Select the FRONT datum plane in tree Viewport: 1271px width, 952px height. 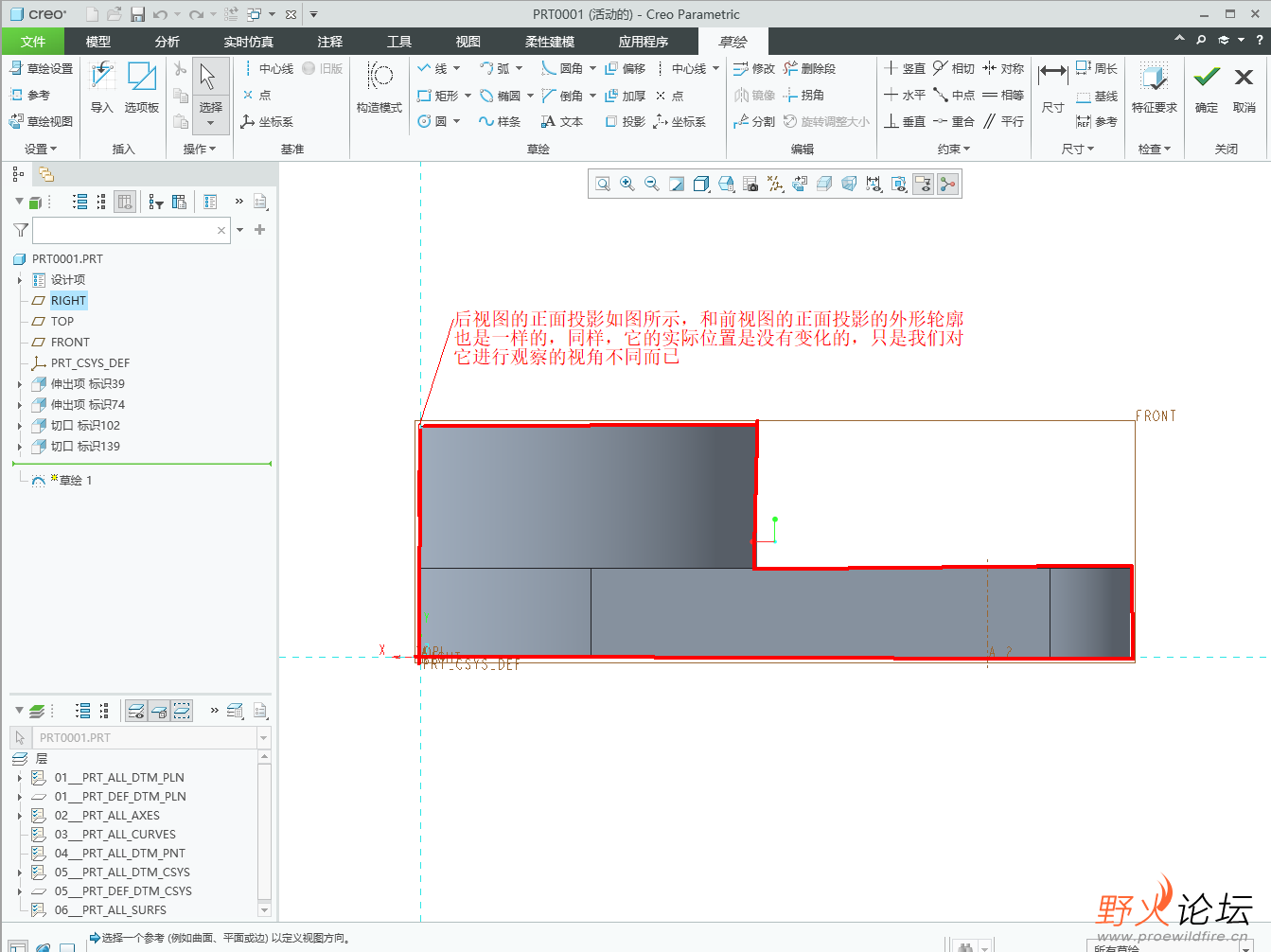click(x=70, y=343)
